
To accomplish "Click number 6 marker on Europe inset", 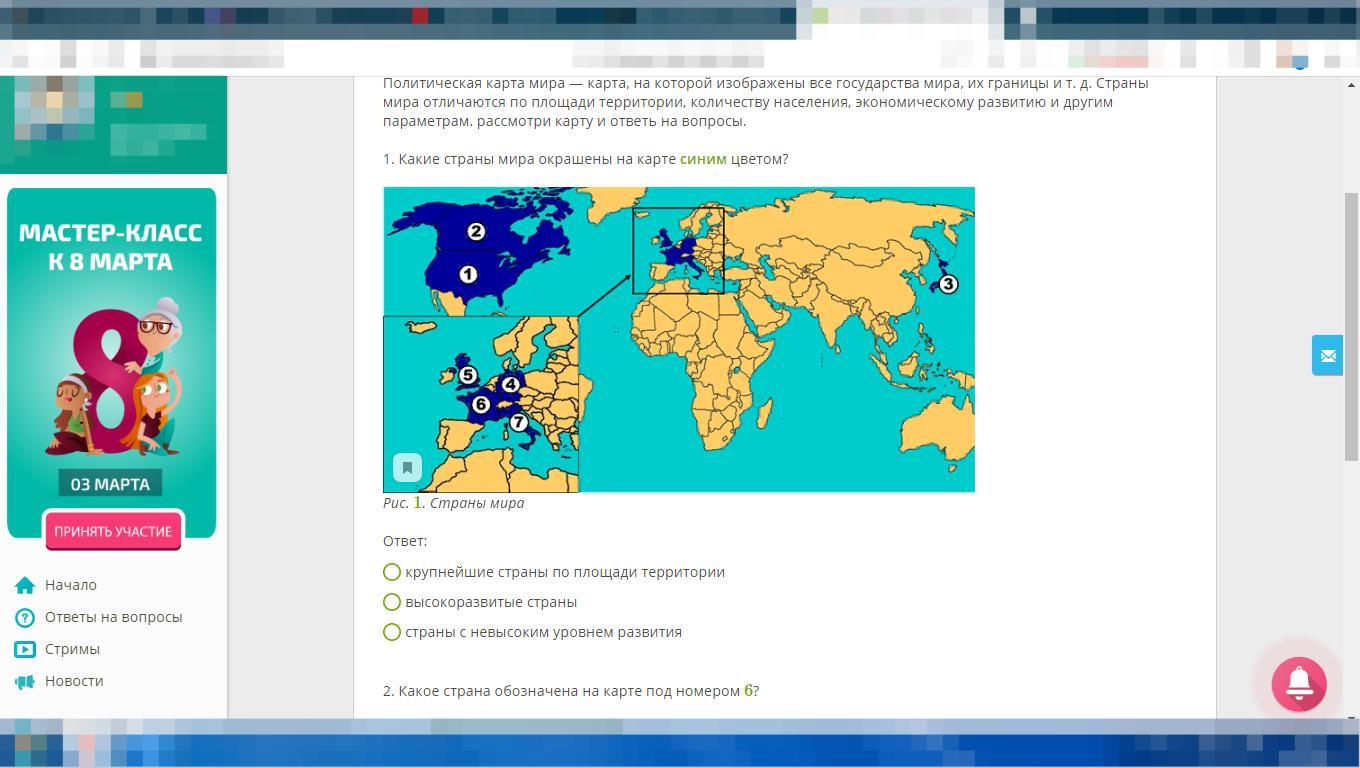I will pyautogui.click(x=481, y=404).
